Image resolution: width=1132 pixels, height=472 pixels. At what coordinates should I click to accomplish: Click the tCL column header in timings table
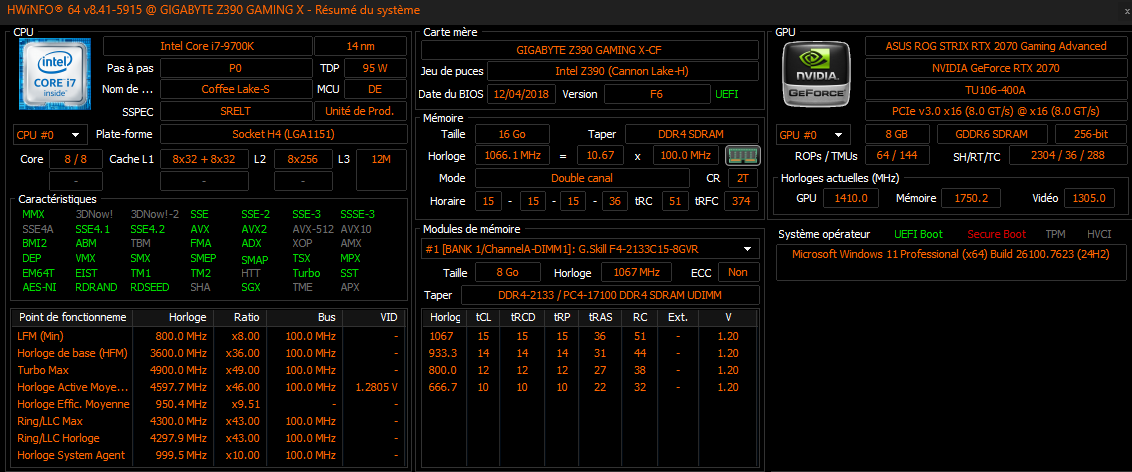click(482, 318)
